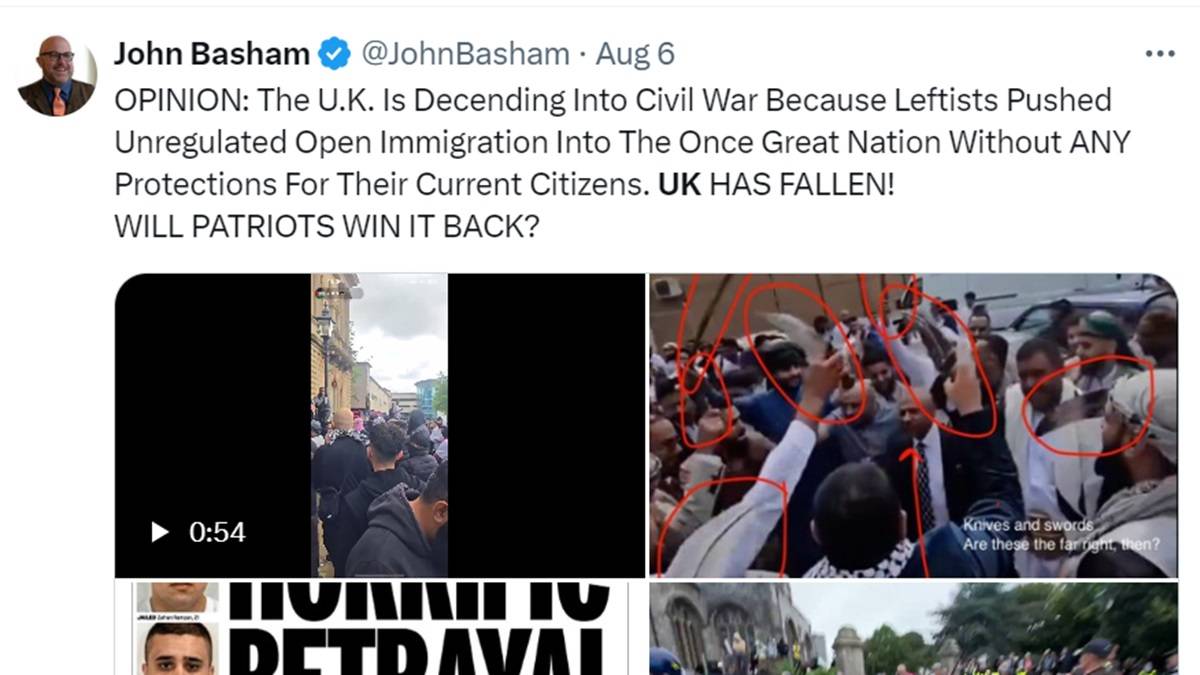Click the 'Knives and swords' caption text
This screenshot has height=675, width=1200.
pos(1030,525)
